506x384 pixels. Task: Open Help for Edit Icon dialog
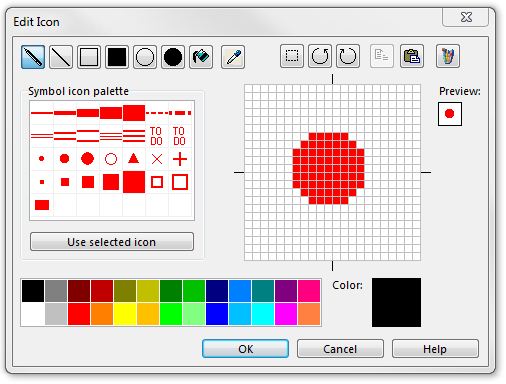[x=435, y=349]
